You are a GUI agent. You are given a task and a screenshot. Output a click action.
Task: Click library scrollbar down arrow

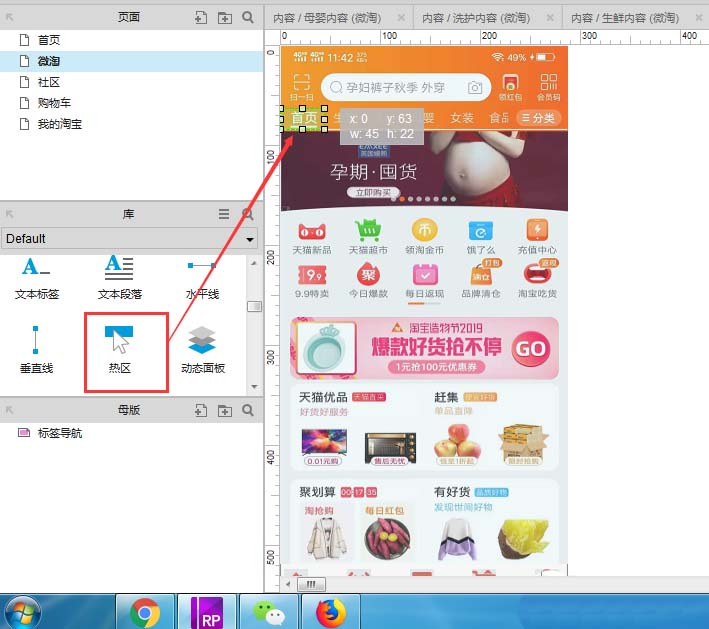pyautogui.click(x=254, y=387)
